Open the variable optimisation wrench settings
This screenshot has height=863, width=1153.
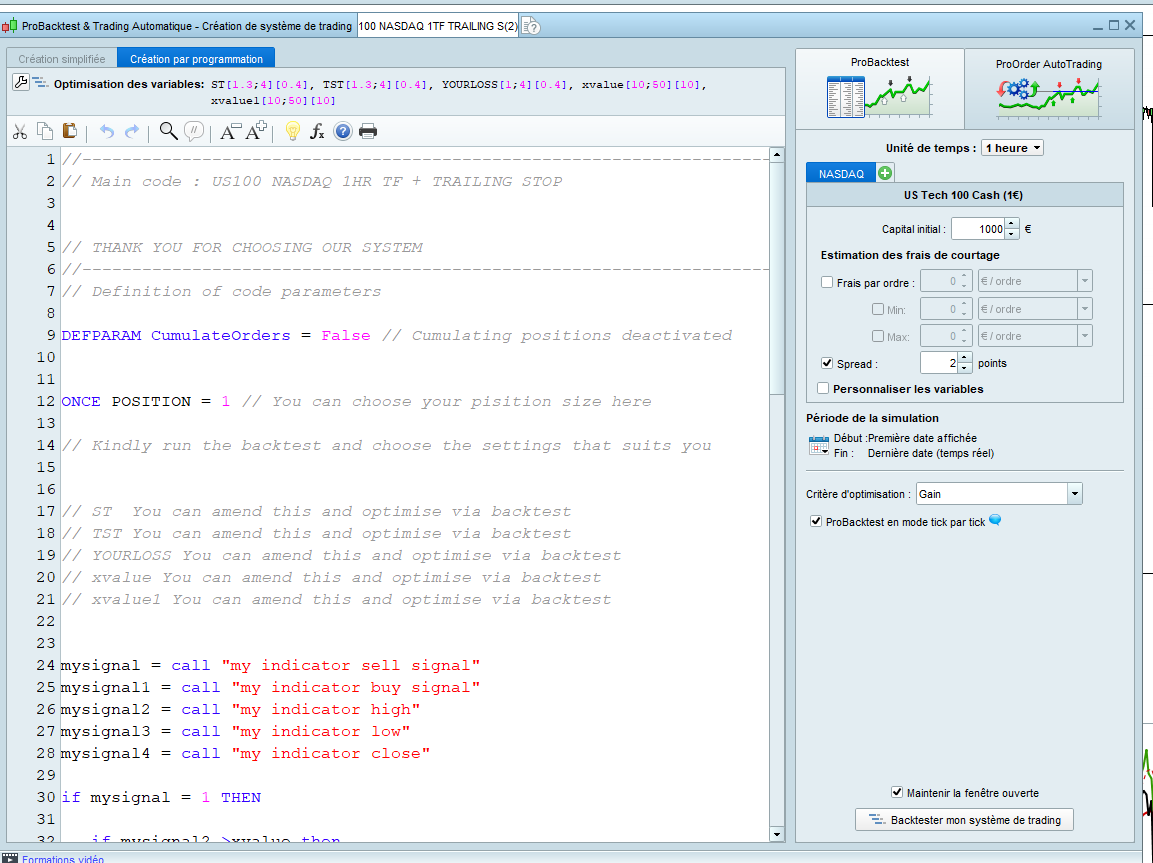(x=21, y=83)
